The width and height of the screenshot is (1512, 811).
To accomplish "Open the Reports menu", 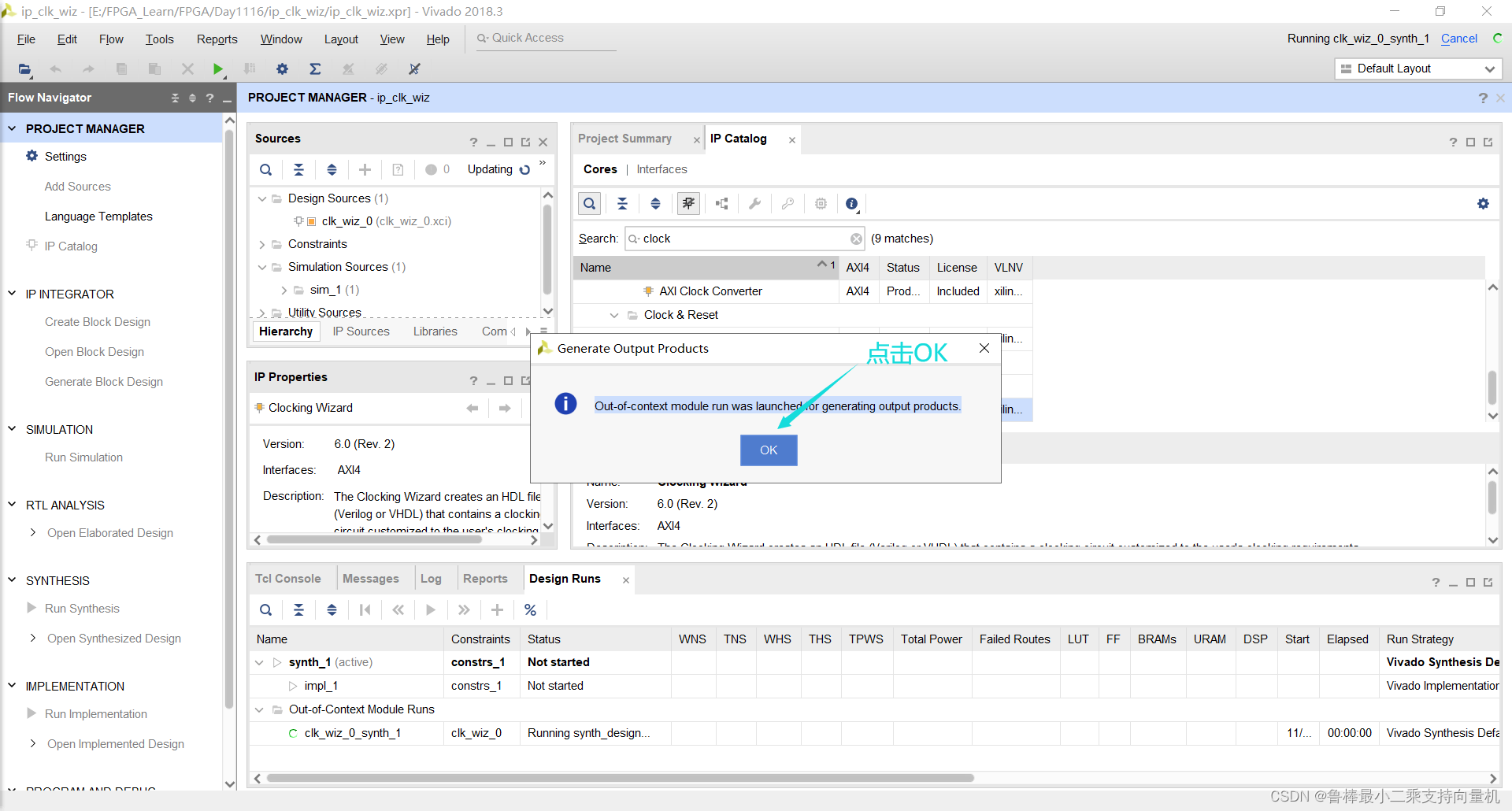I will click(217, 39).
